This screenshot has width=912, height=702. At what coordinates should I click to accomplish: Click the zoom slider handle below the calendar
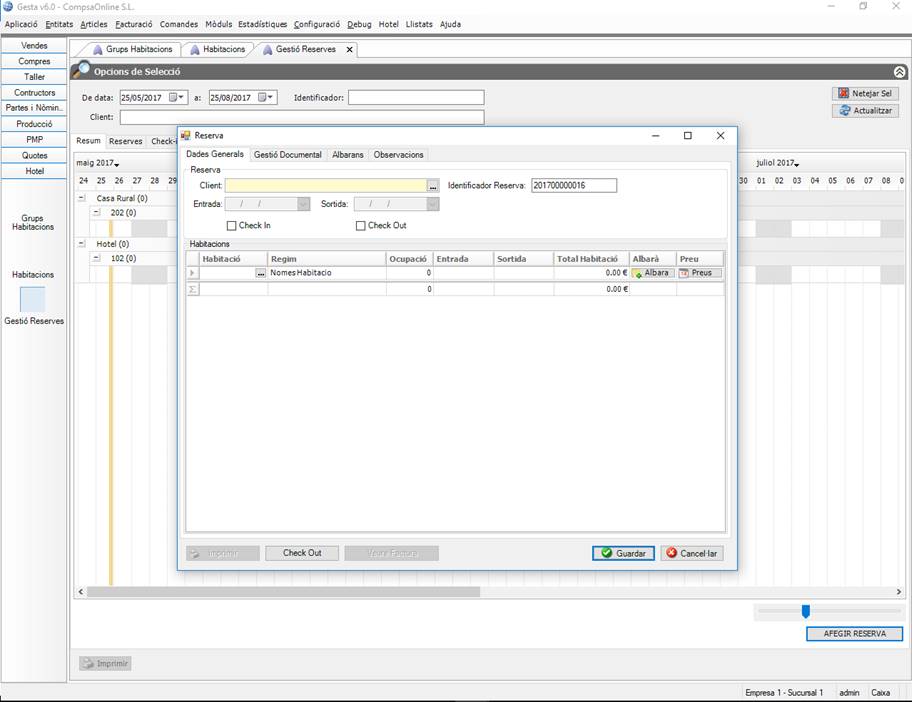pyautogui.click(x=806, y=611)
